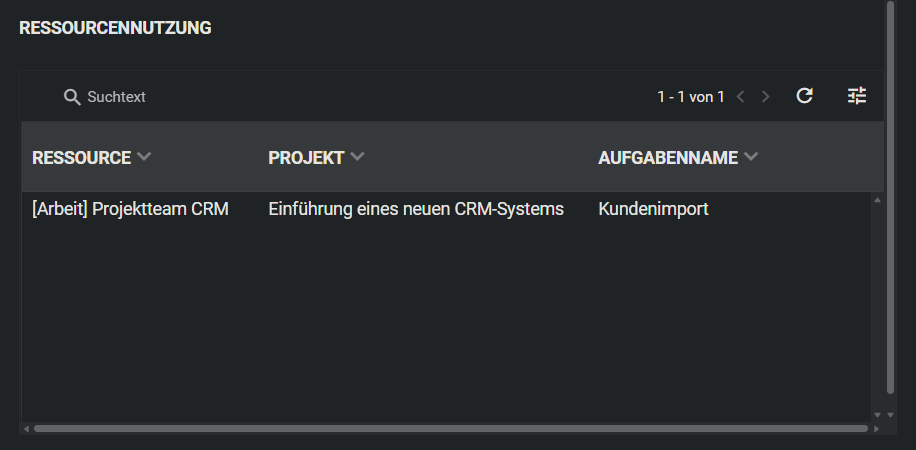Sort by the PROJEKT column header

coord(306,158)
